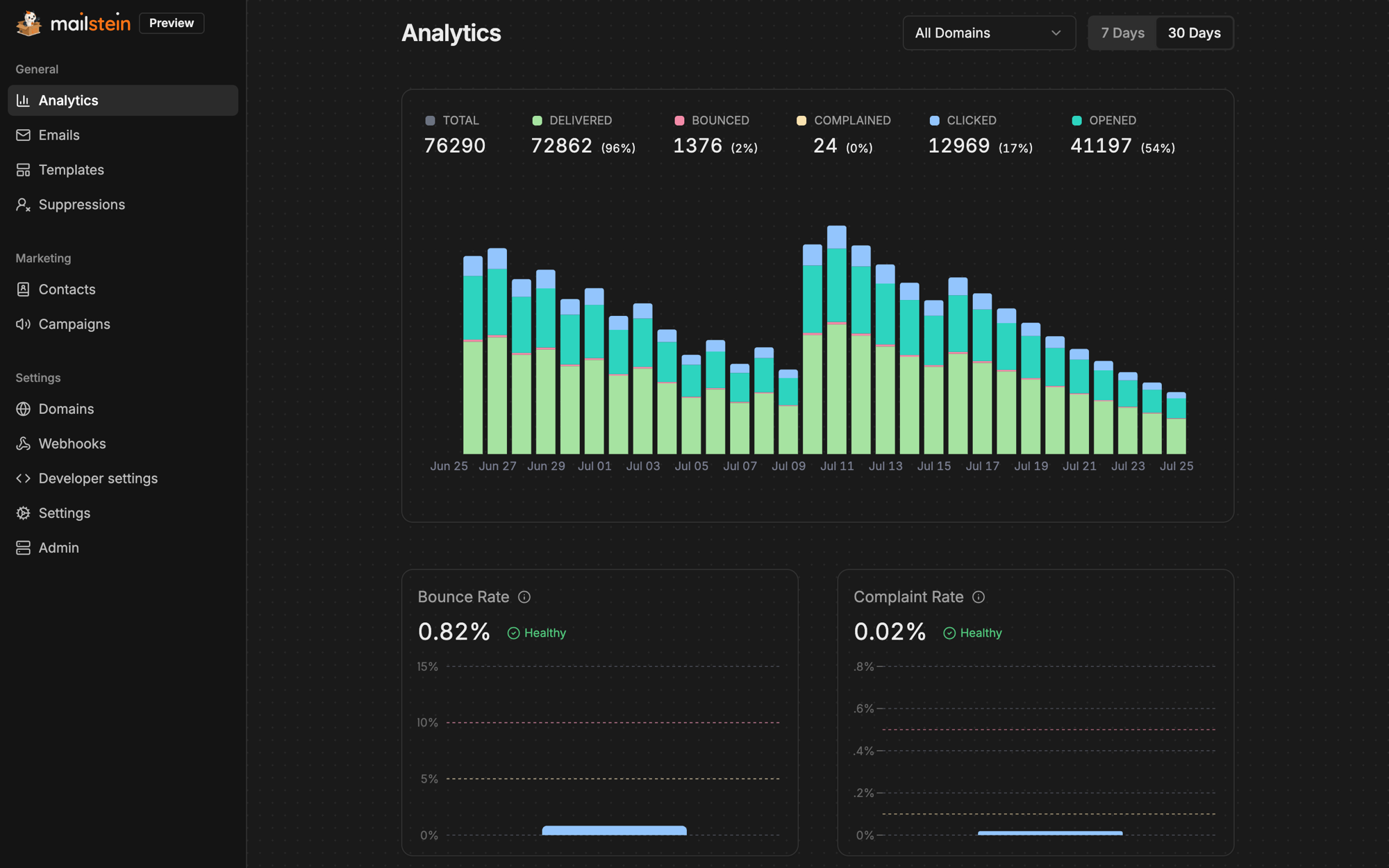The width and height of the screenshot is (1389, 868).
Task: Click the green DELIVERED legend swatch
Action: [x=537, y=121]
